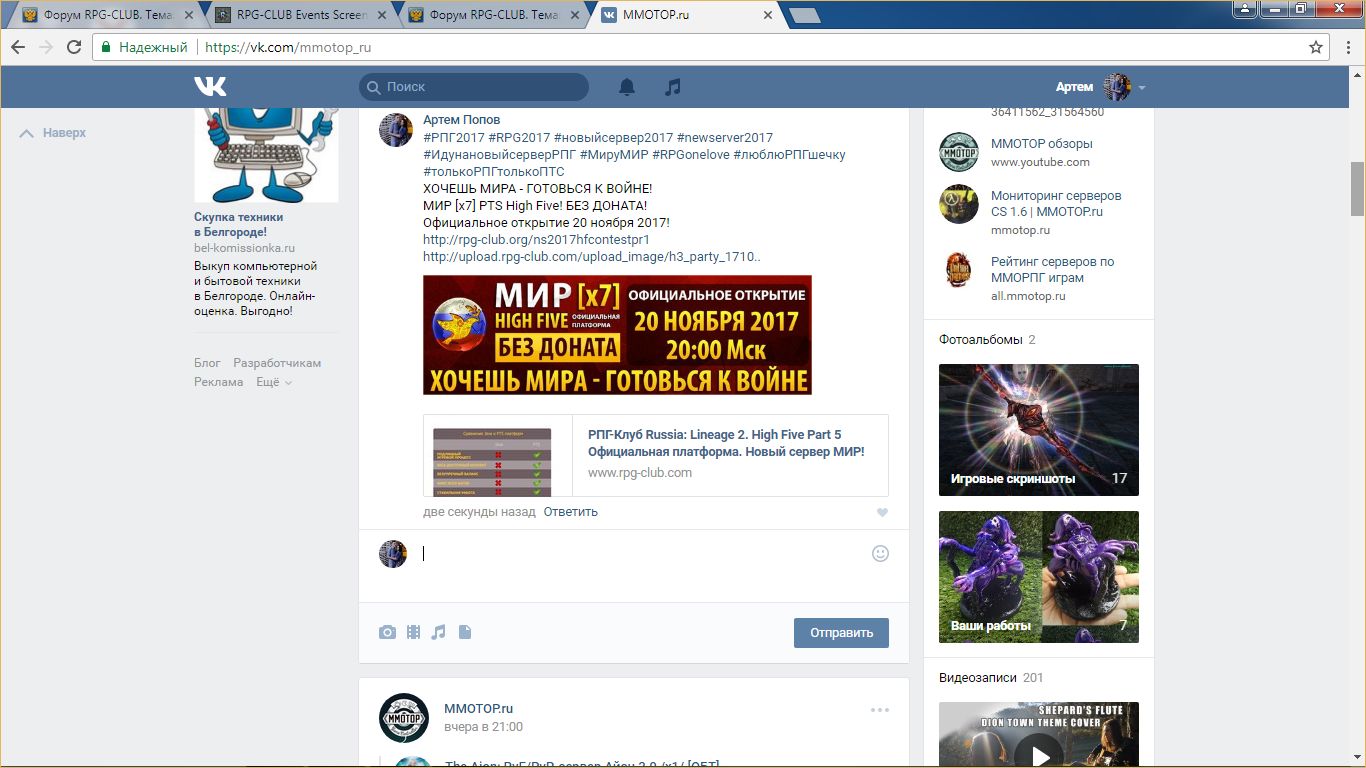Bookmark this page with the star
Image resolution: width=1366 pixels, height=768 pixels.
pos(1316,47)
